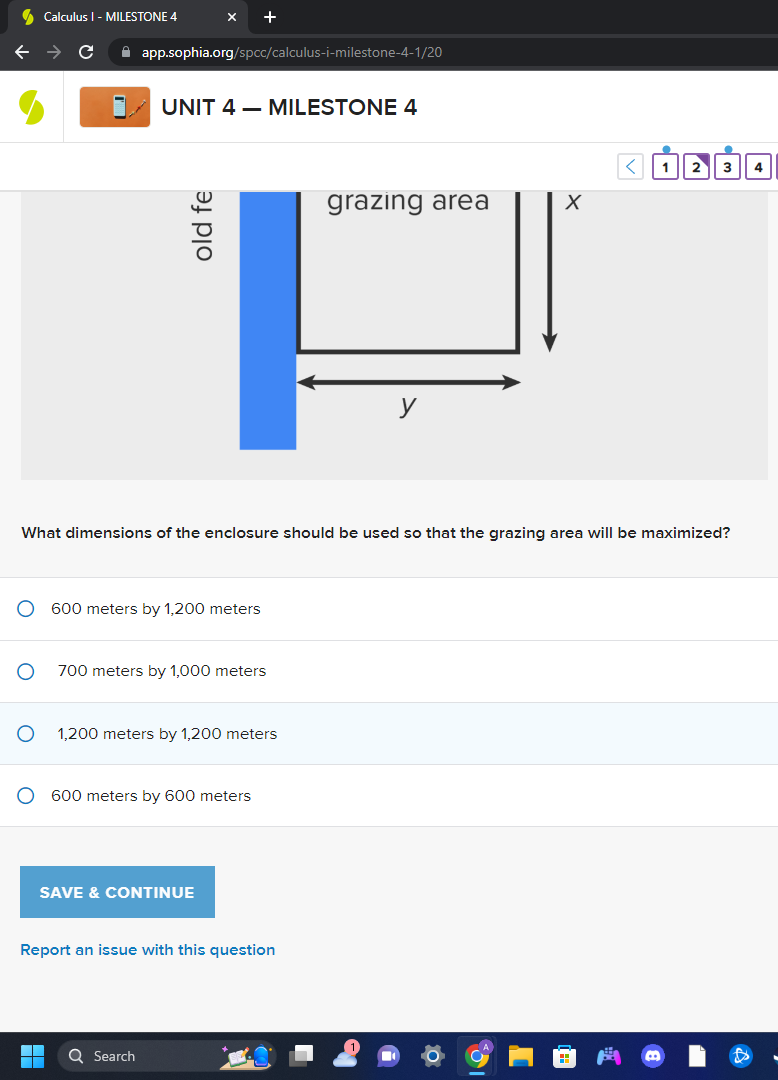The width and height of the screenshot is (778, 1080).
Task: Open Discord from the taskbar
Action: point(652,1056)
